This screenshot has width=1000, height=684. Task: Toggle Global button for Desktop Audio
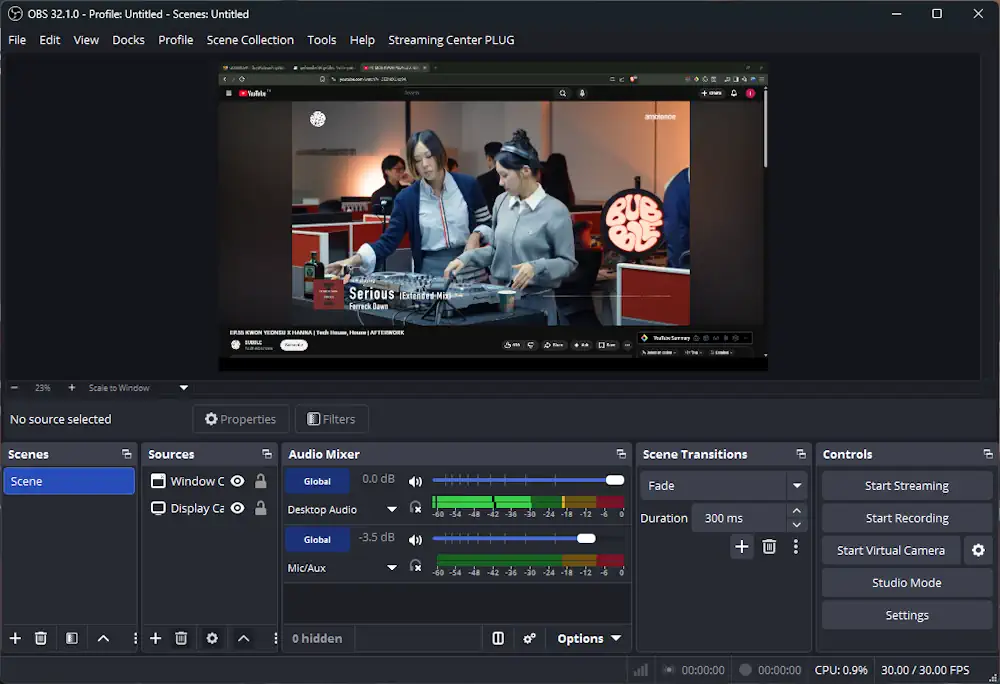coord(317,481)
